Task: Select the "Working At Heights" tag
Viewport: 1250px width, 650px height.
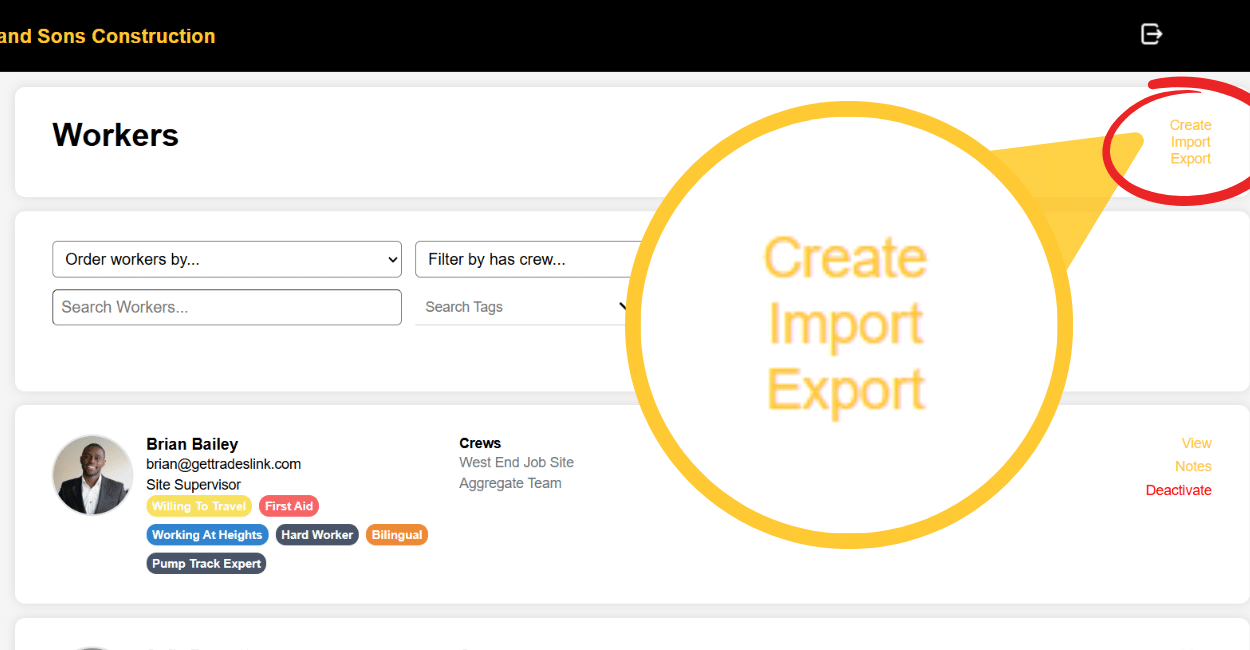Action: pos(207,535)
